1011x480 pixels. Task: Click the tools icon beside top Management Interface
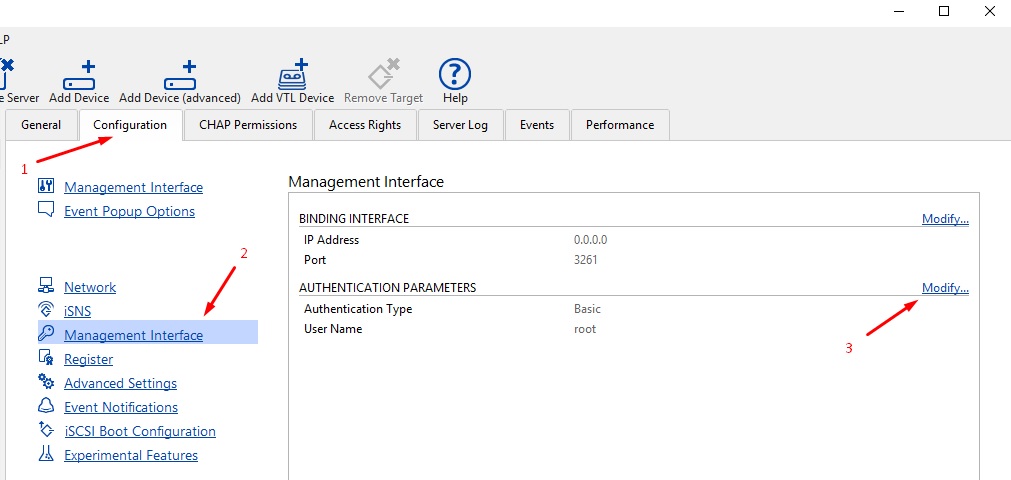[x=46, y=186]
